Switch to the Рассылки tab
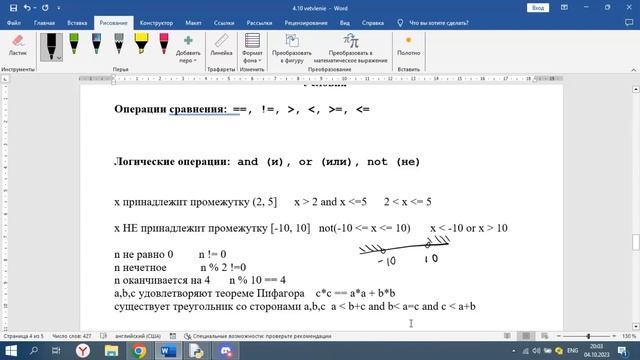The height and width of the screenshot is (360, 640). pos(259,23)
